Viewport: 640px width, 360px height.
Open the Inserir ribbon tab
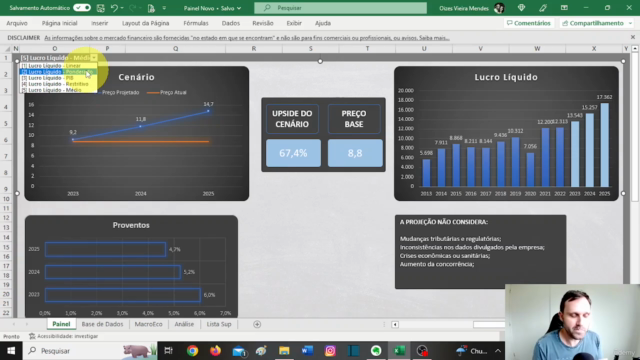pos(100,23)
